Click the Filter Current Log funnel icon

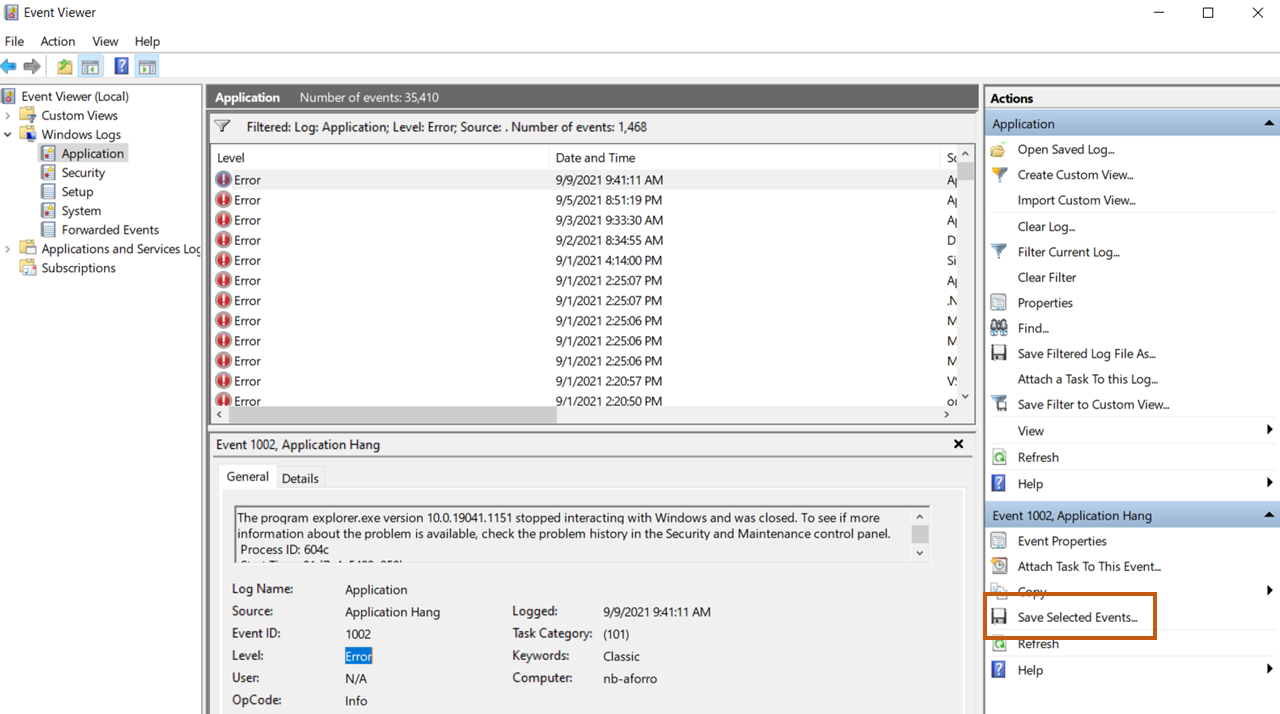click(998, 251)
